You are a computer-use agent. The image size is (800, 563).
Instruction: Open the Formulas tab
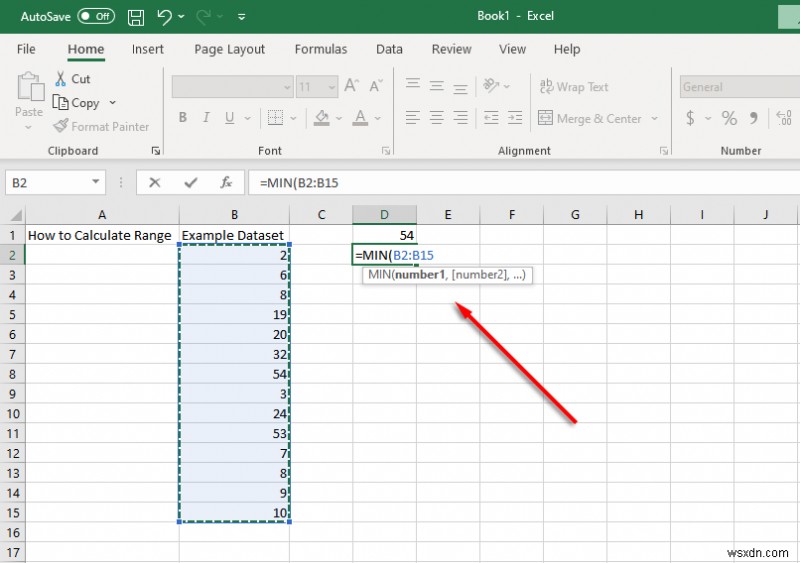click(x=321, y=50)
